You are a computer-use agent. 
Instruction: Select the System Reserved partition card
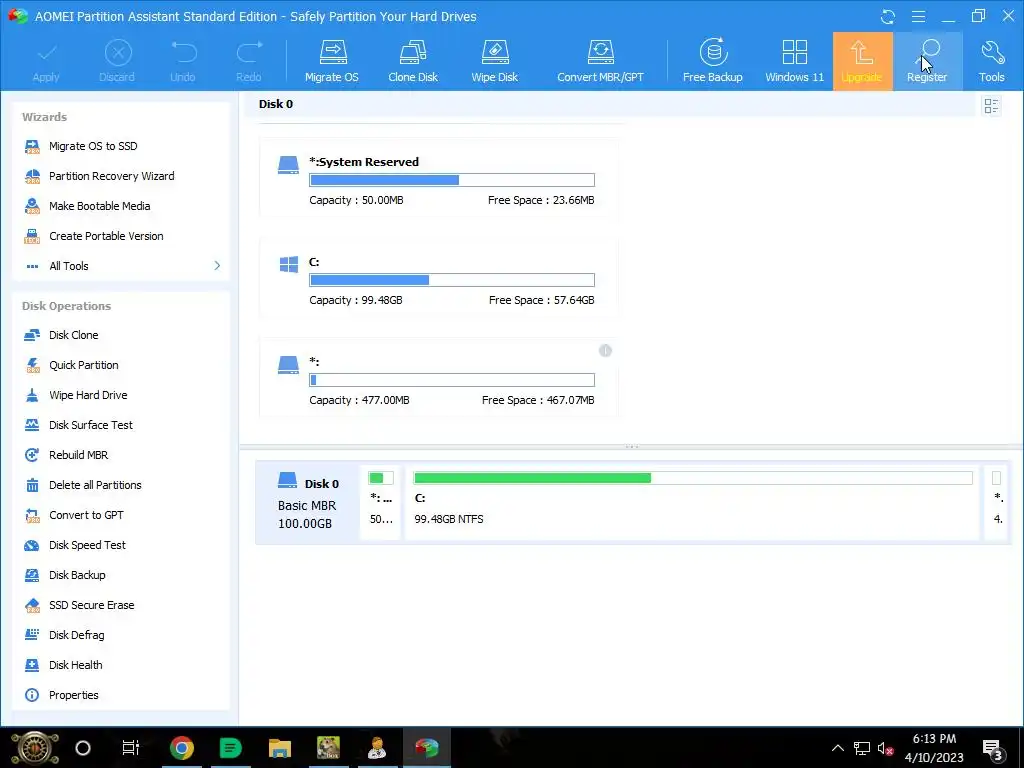438,178
